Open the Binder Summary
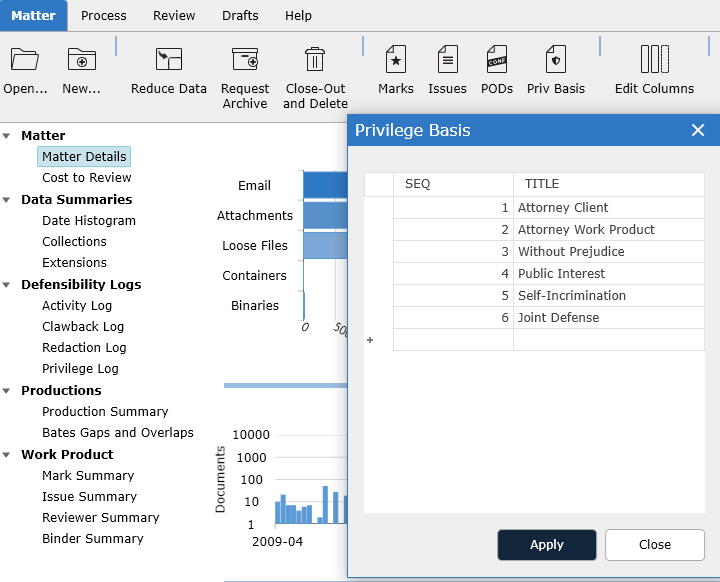Viewport: 720px width, 582px height. (x=93, y=539)
